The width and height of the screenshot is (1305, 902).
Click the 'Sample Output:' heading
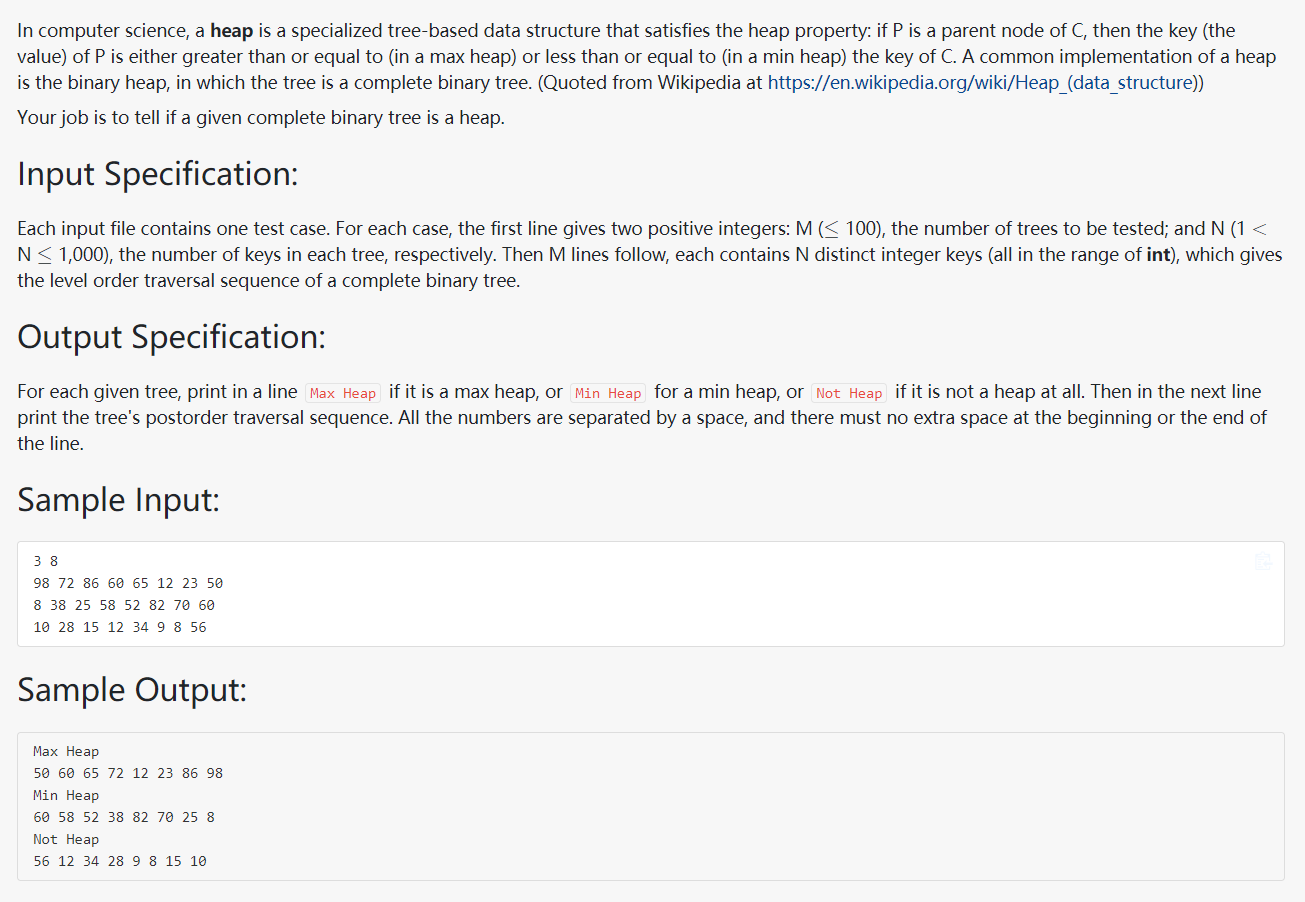132,690
